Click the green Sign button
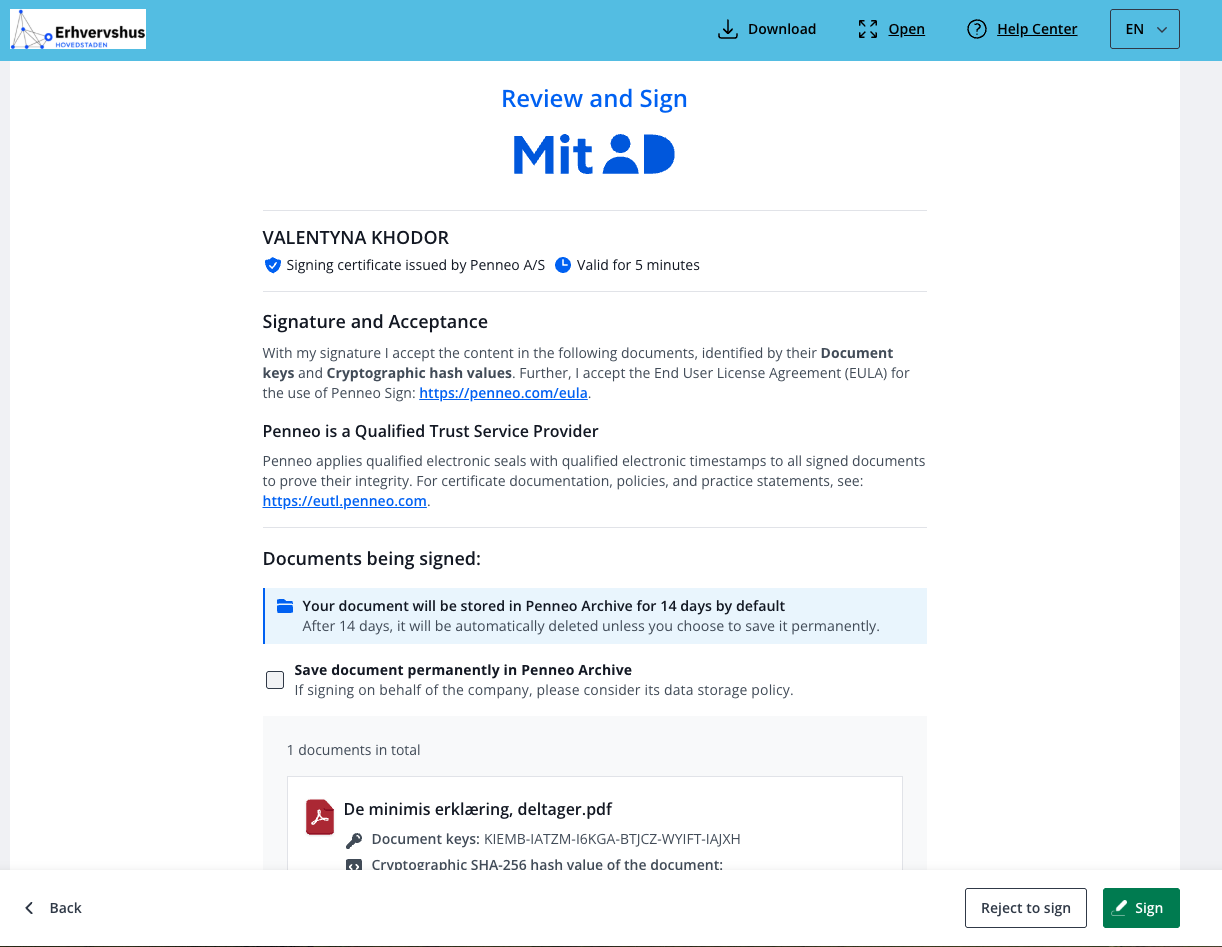 (1141, 908)
